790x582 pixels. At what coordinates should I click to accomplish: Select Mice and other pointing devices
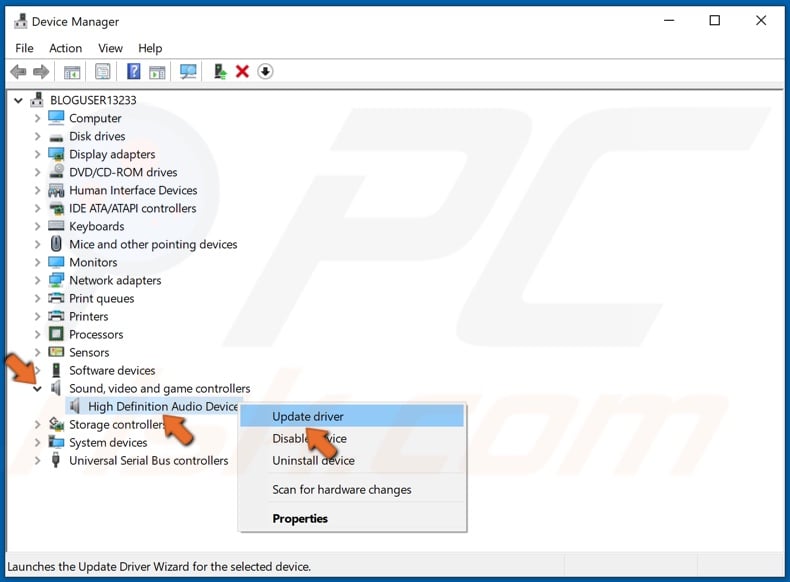pyautogui.click(x=153, y=244)
